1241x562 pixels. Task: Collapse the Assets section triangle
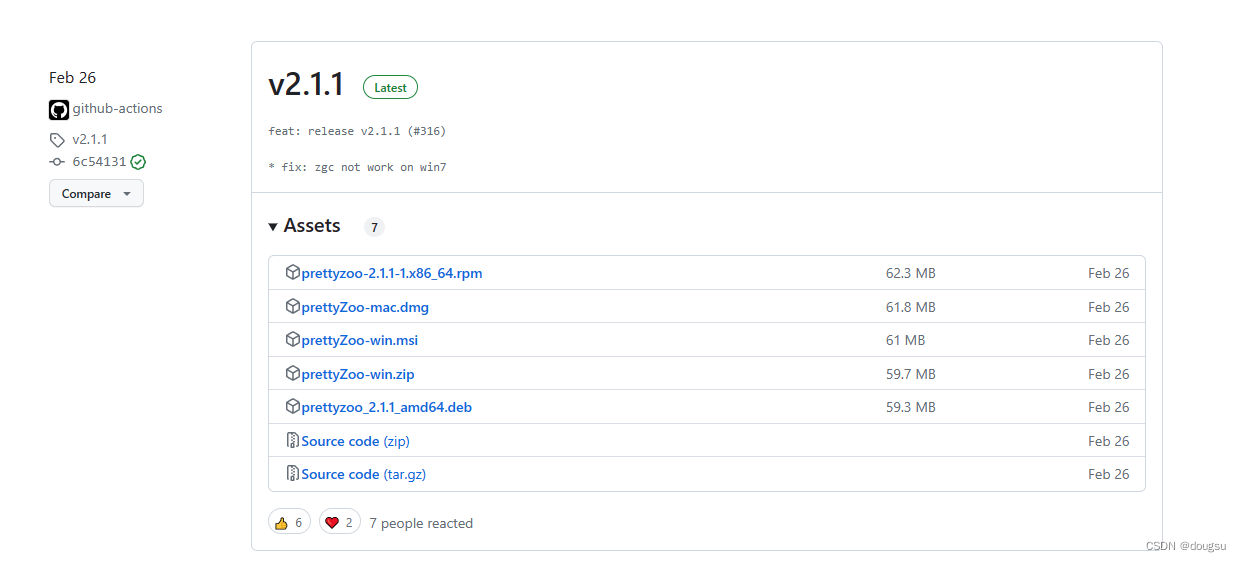point(273,227)
